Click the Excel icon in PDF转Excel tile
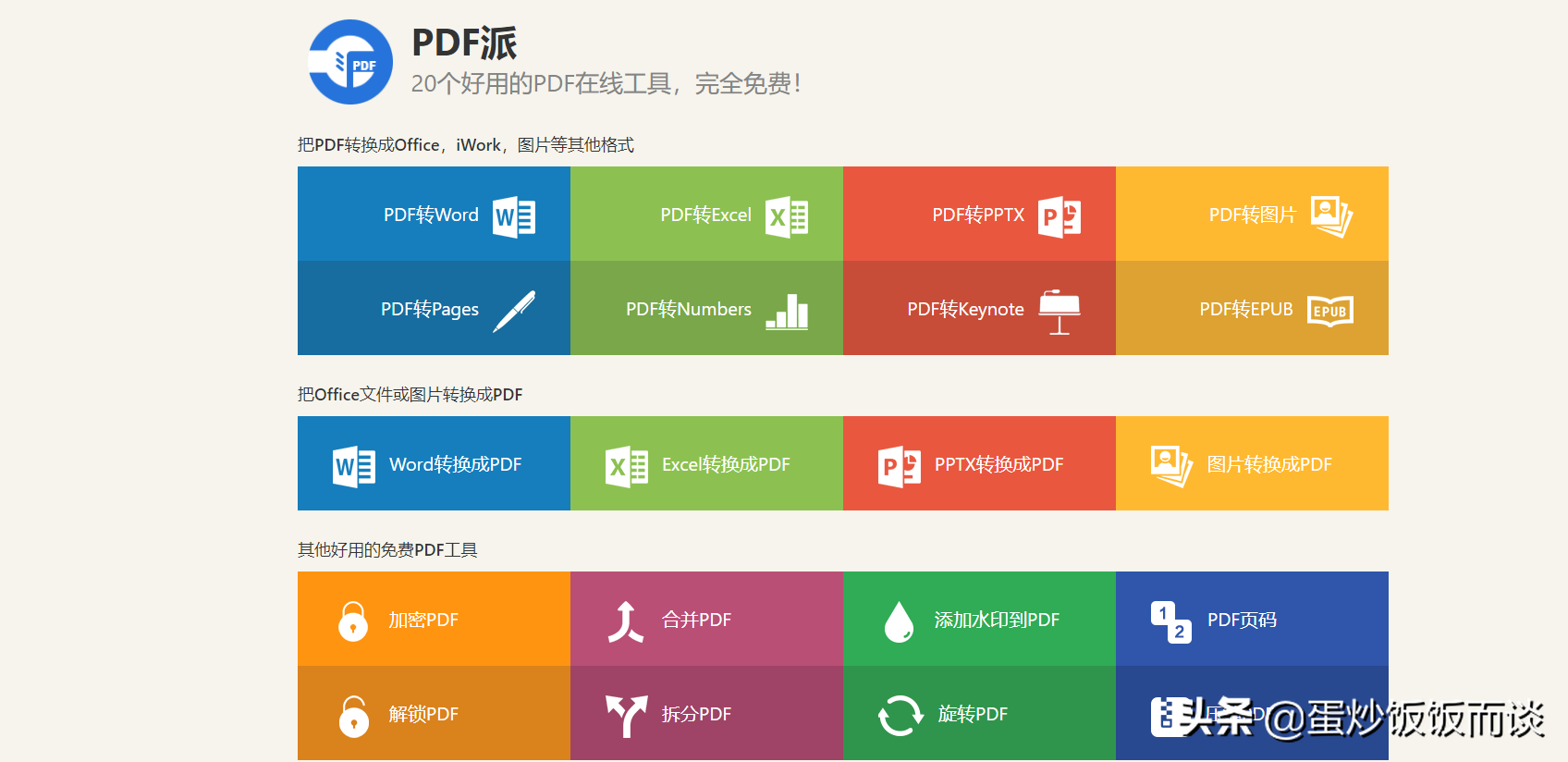1568x762 pixels. [787, 217]
